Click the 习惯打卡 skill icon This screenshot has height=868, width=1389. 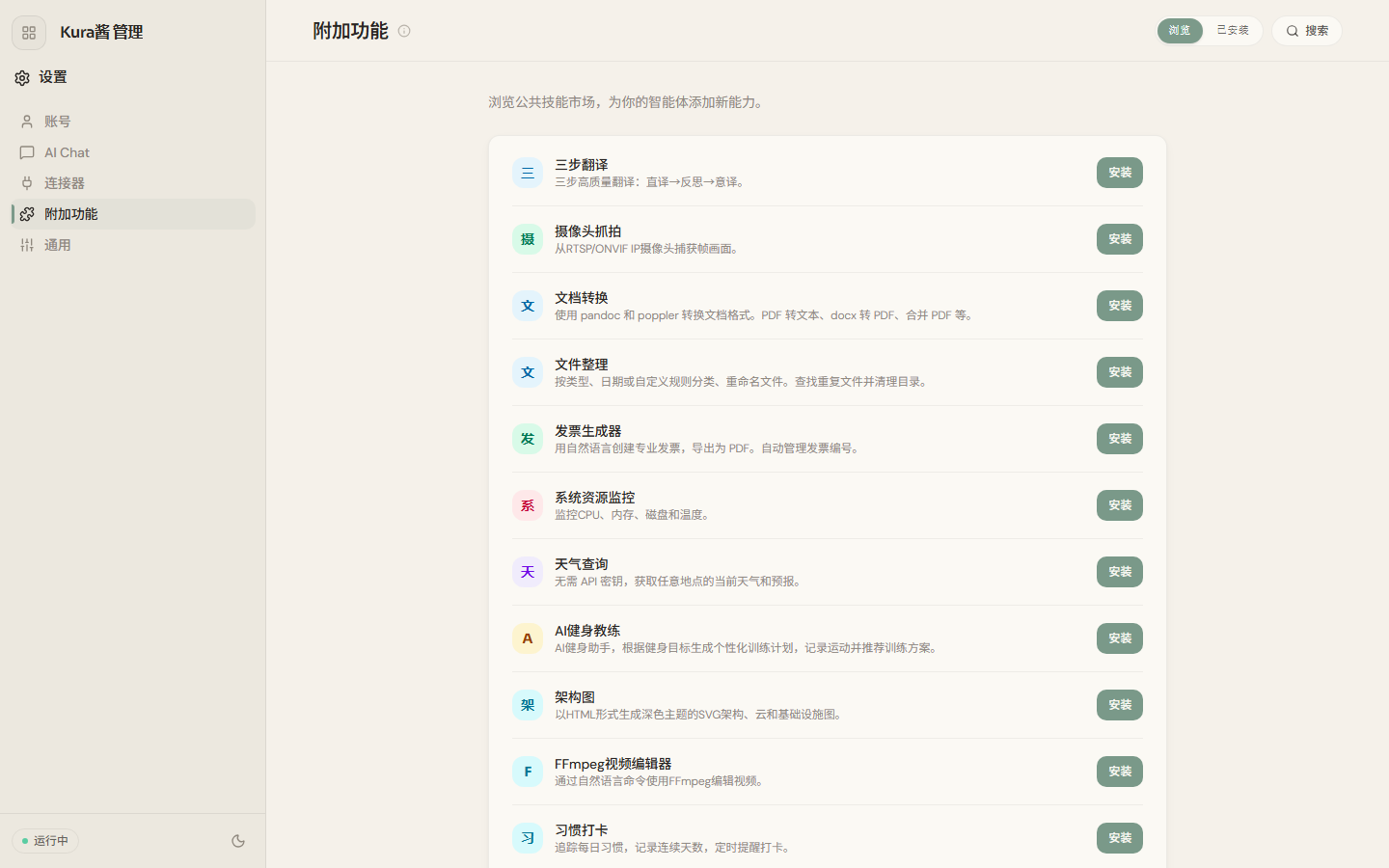tap(528, 838)
